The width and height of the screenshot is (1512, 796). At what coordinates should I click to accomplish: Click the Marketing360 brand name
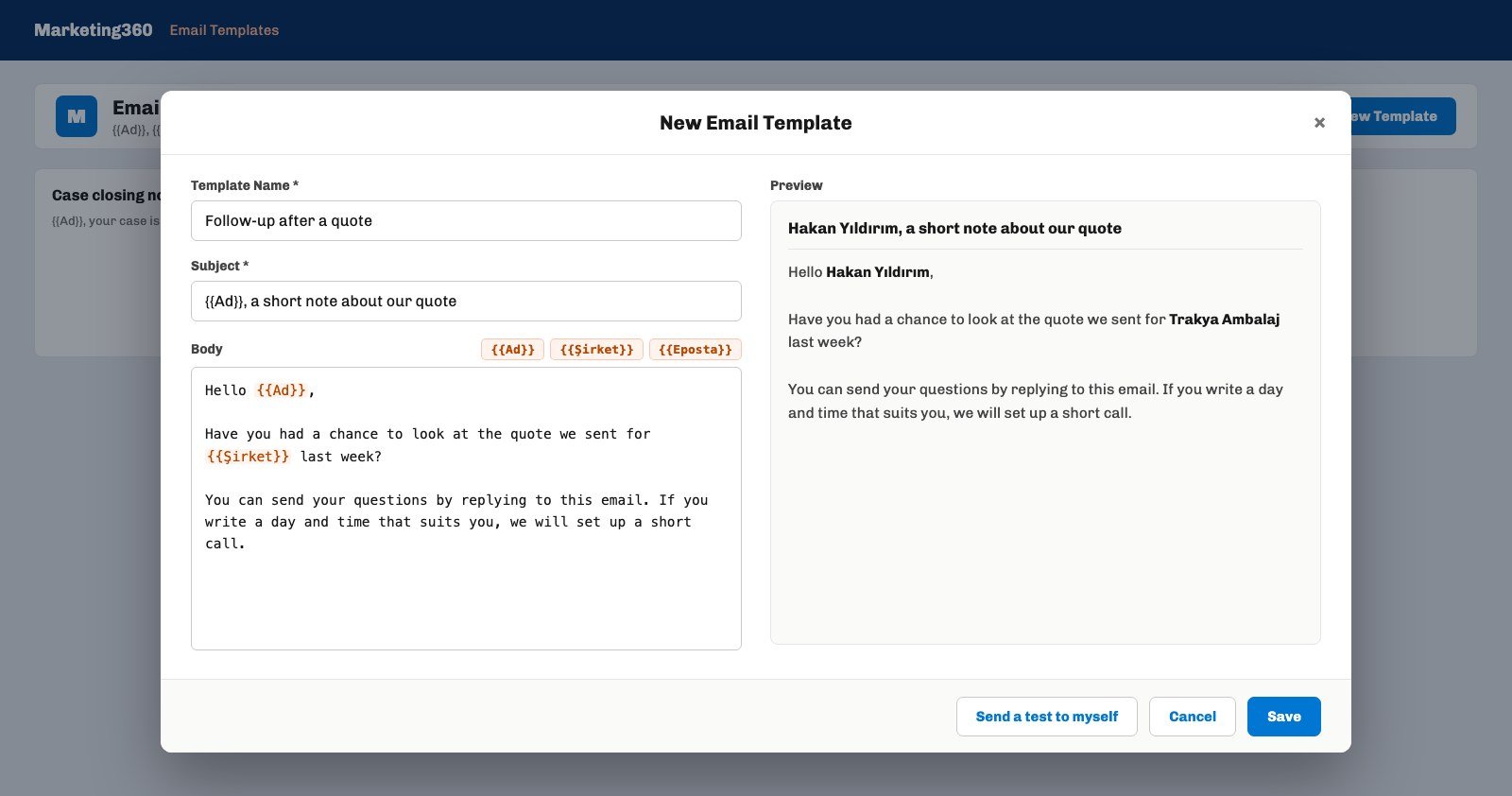click(94, 30)
